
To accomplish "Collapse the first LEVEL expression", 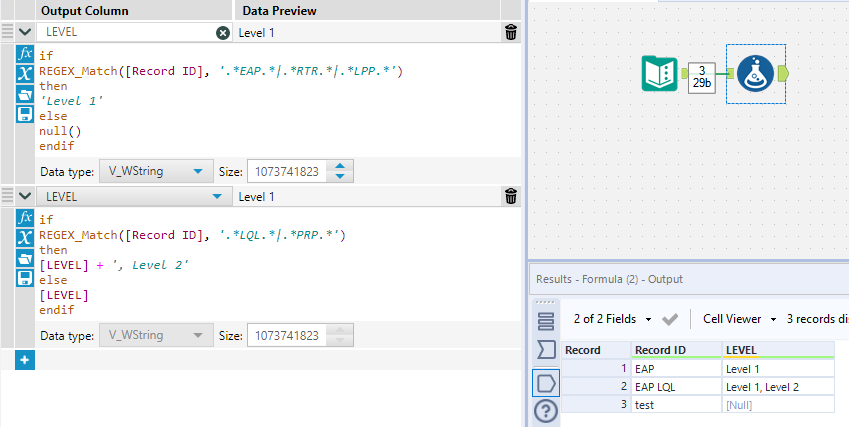I will coord(25,32).
